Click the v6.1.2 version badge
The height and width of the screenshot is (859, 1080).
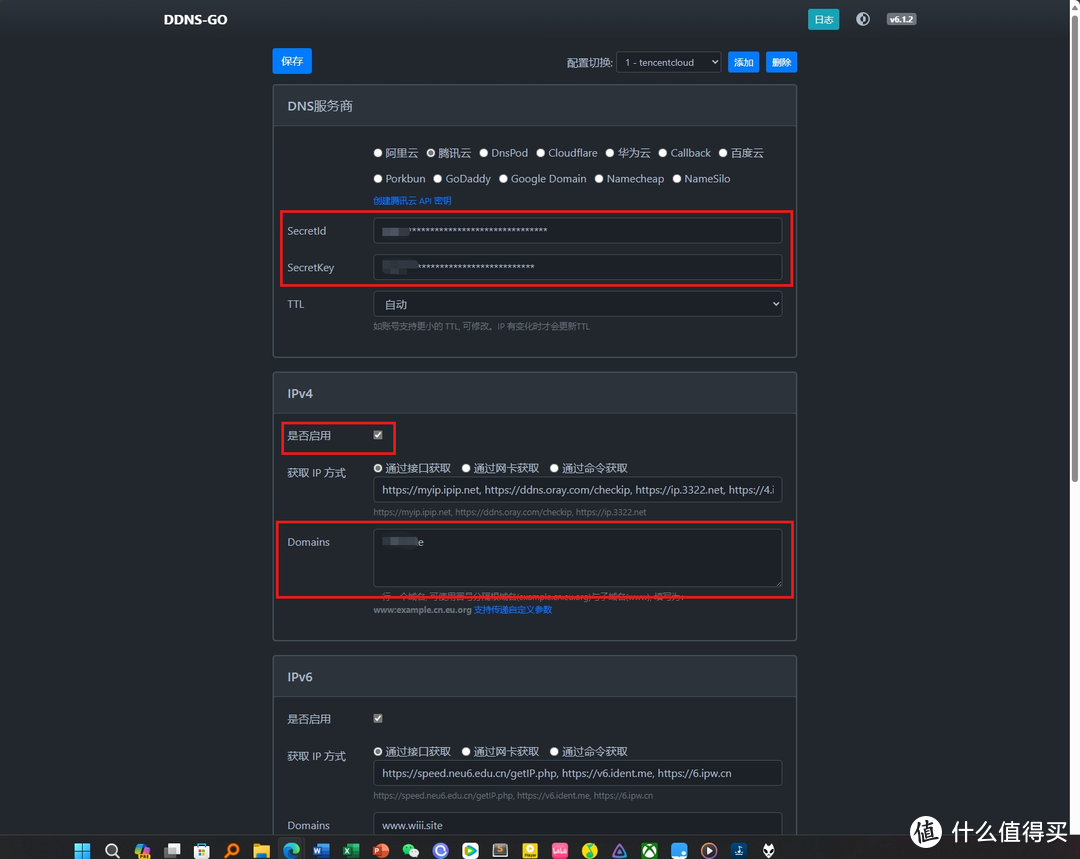pos(901,19)
